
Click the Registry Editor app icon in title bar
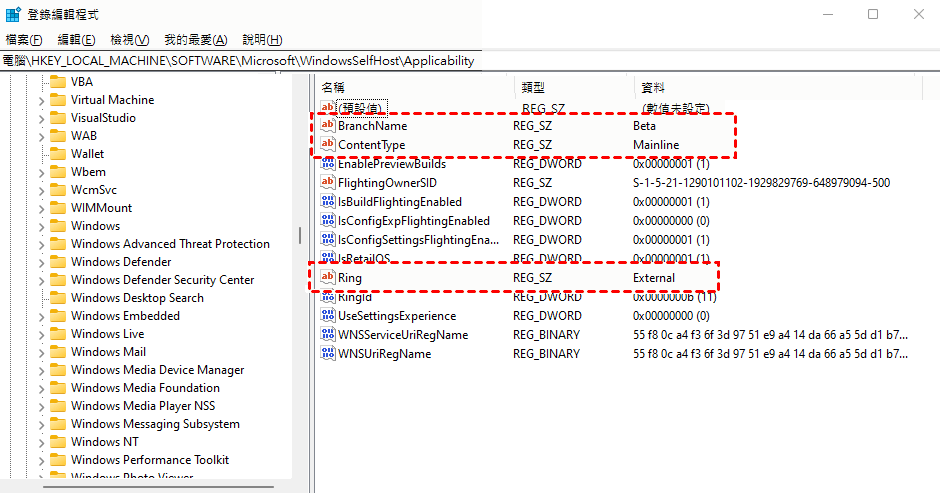13,14
